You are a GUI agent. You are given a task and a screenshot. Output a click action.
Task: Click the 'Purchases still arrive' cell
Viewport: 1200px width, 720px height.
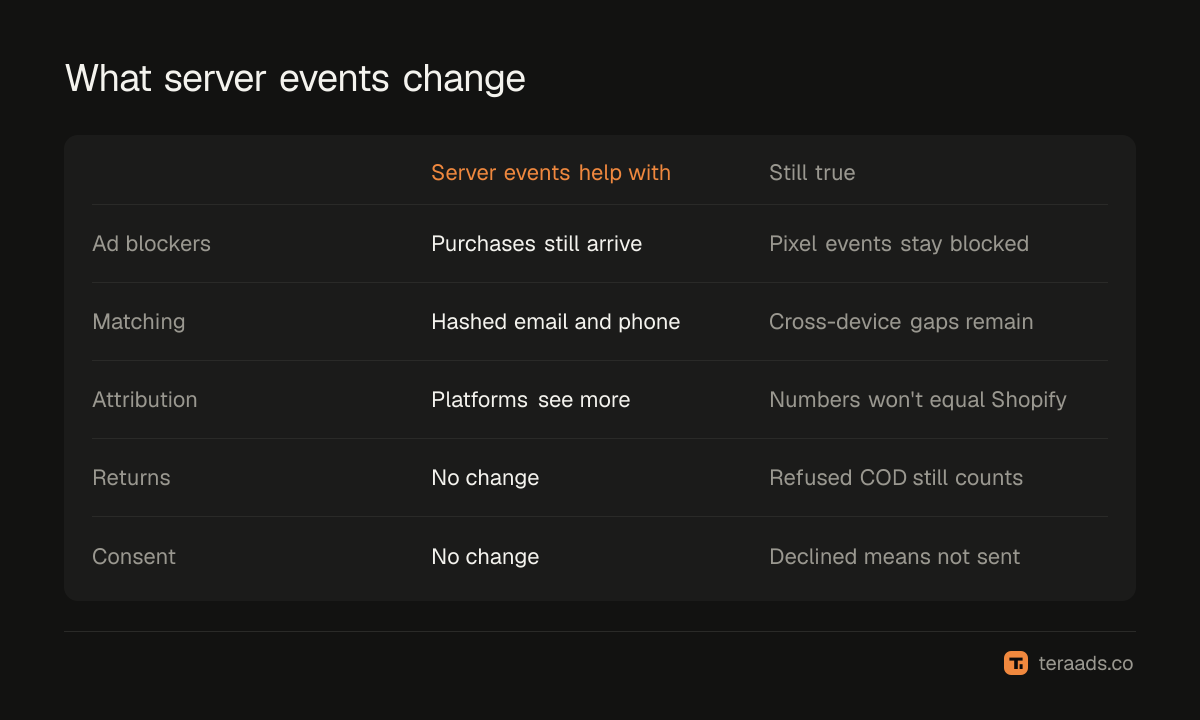pyautogui.click(x=536, y=243)
